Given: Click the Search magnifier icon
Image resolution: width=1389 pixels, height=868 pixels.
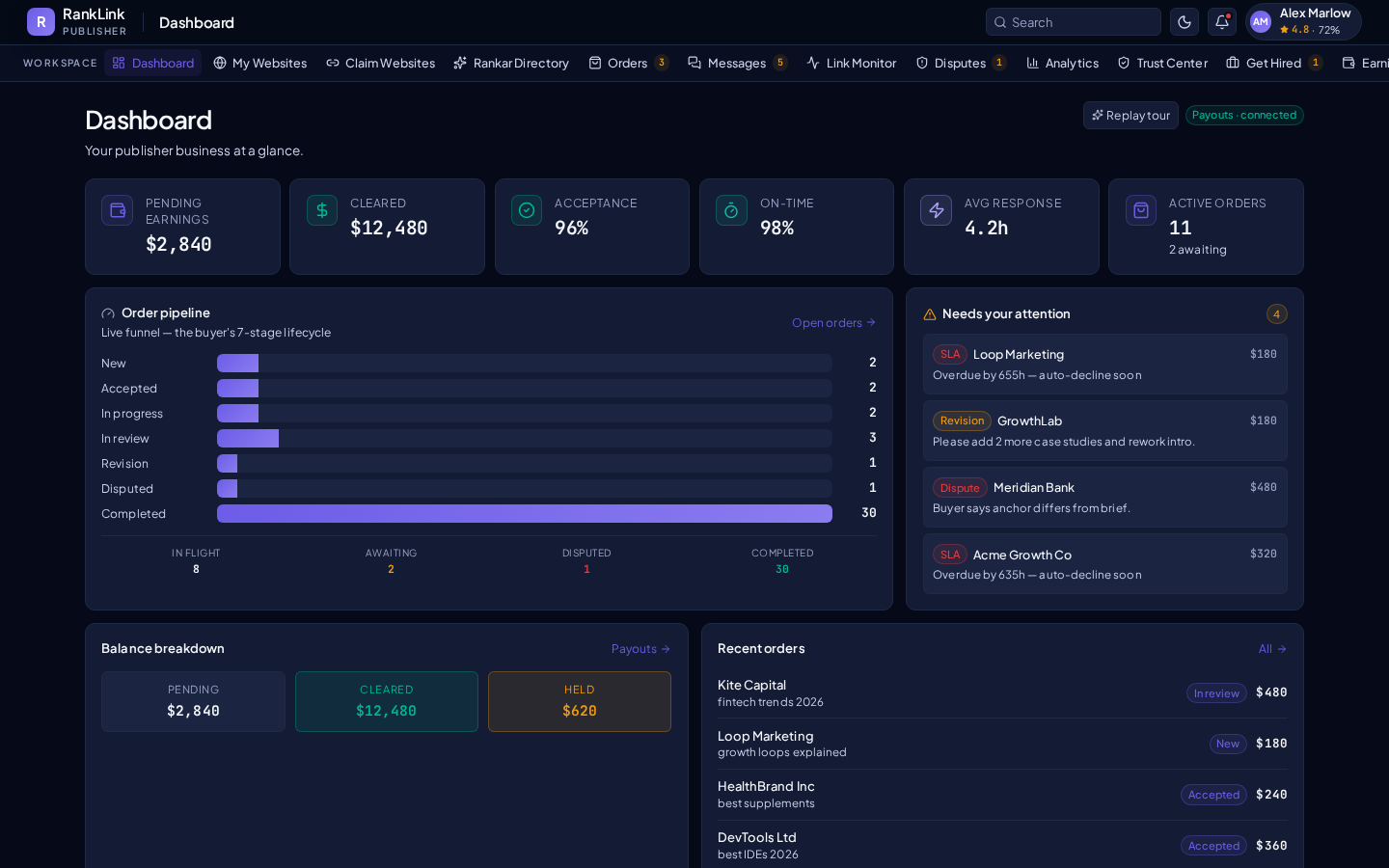Looking at the screenshot, I should pos(1000,22).
